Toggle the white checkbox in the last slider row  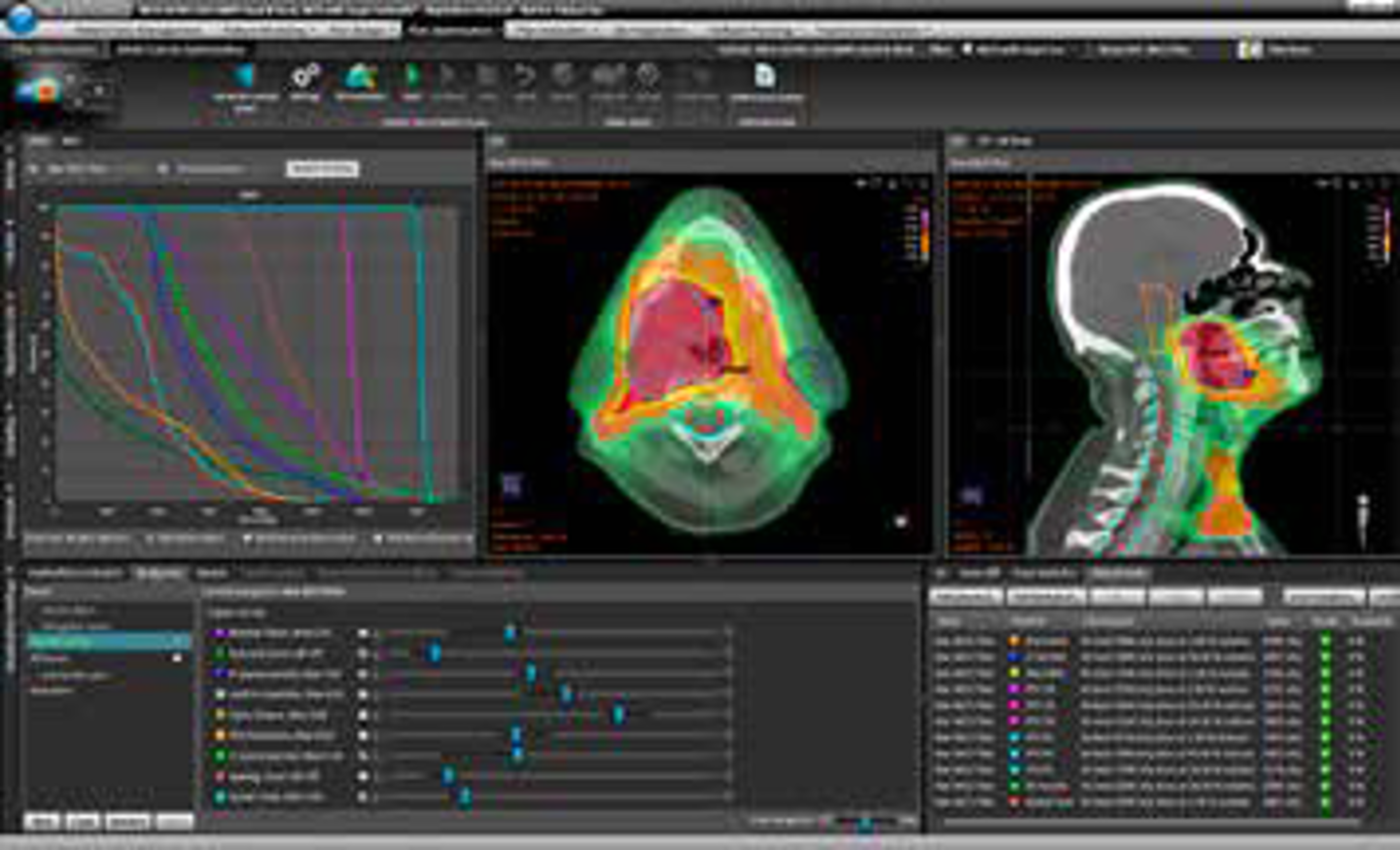point(364,797)
